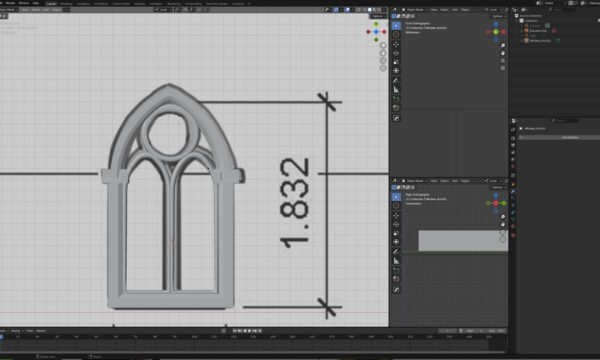Open the World properties tab

(513, 167)
